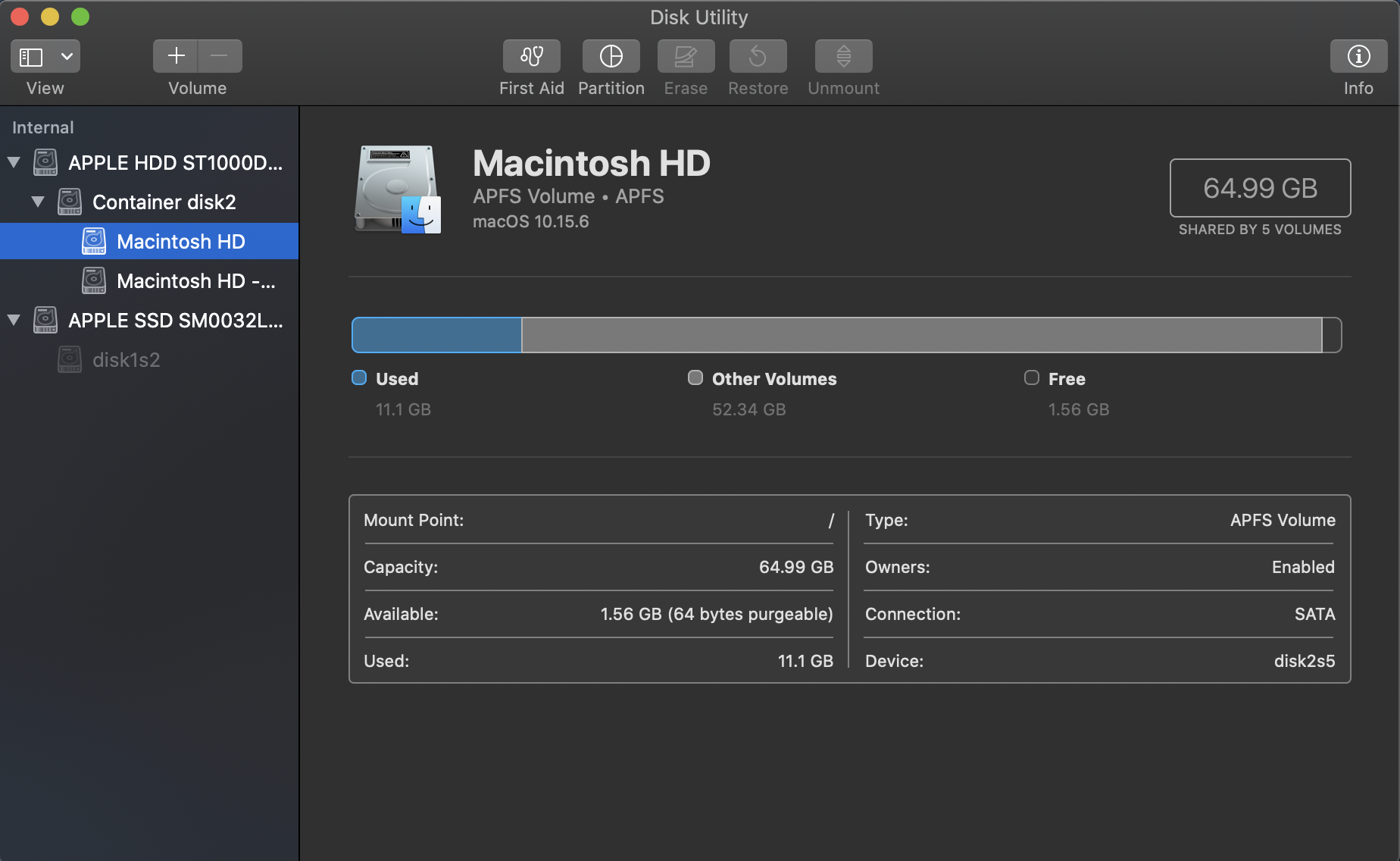Click the Available 1.56 GB purgeable value
This screenshot has height=861, width=1400.
(717, 614)
